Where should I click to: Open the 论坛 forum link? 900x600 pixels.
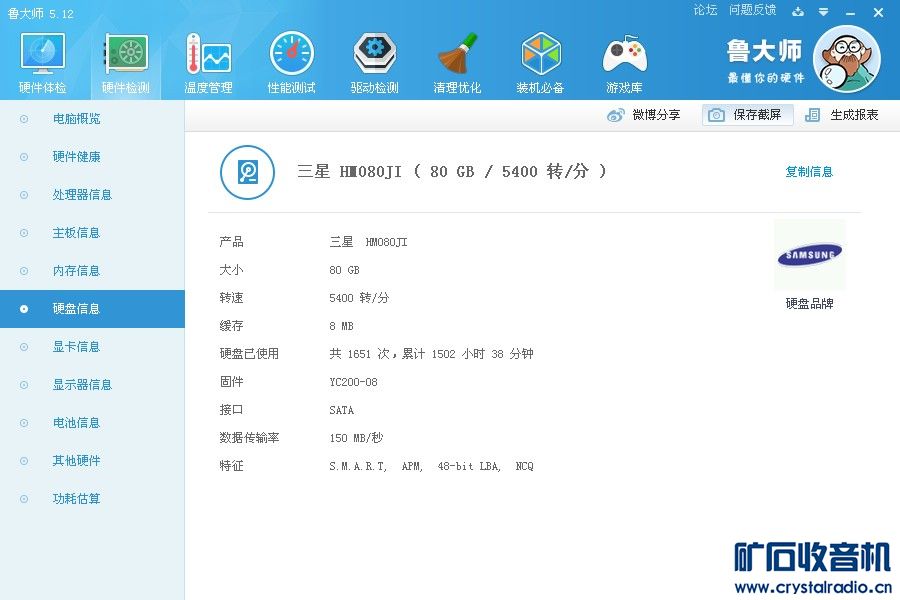[705, 10]
